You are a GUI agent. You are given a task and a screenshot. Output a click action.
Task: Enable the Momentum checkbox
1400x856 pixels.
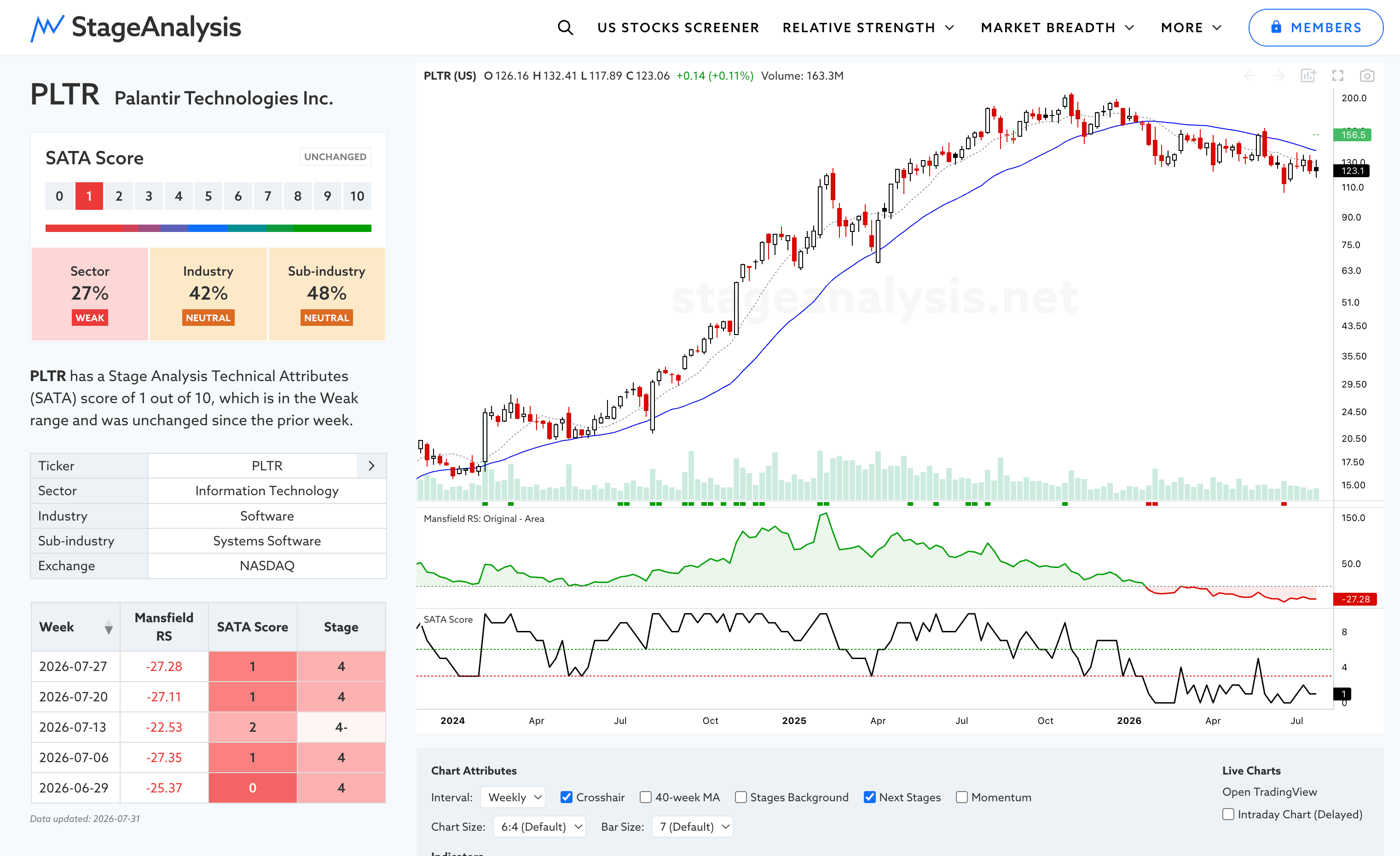[961, 797]
